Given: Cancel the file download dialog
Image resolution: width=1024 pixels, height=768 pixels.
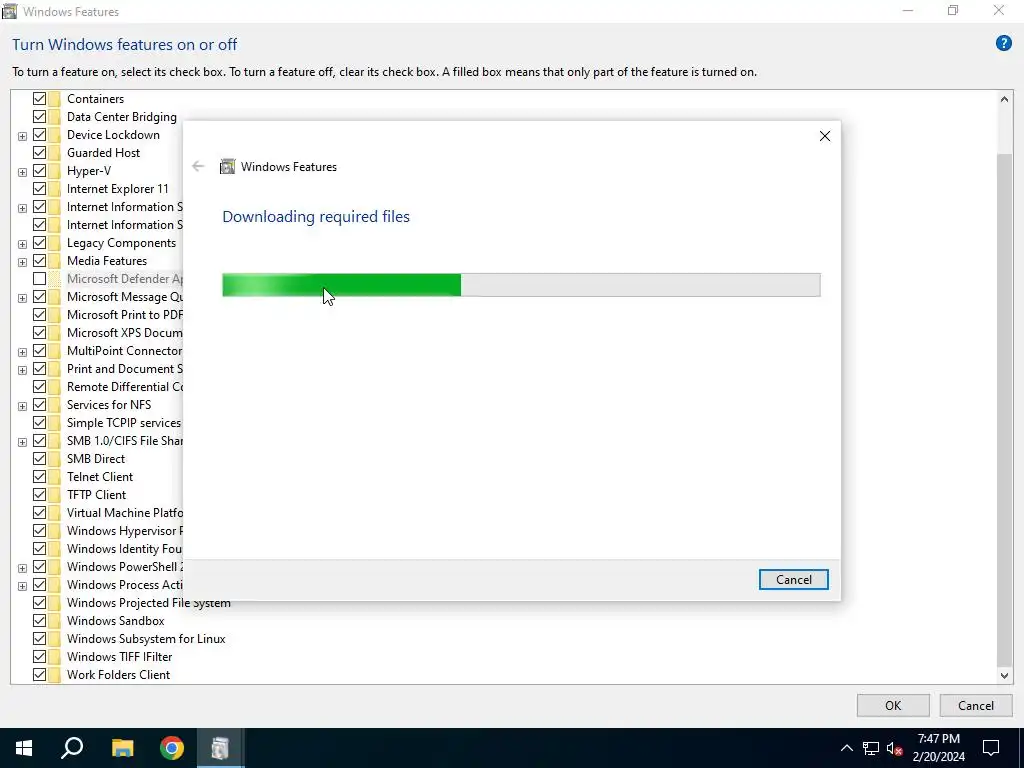Looking at the screenshot, I should [x=793, y=579].
